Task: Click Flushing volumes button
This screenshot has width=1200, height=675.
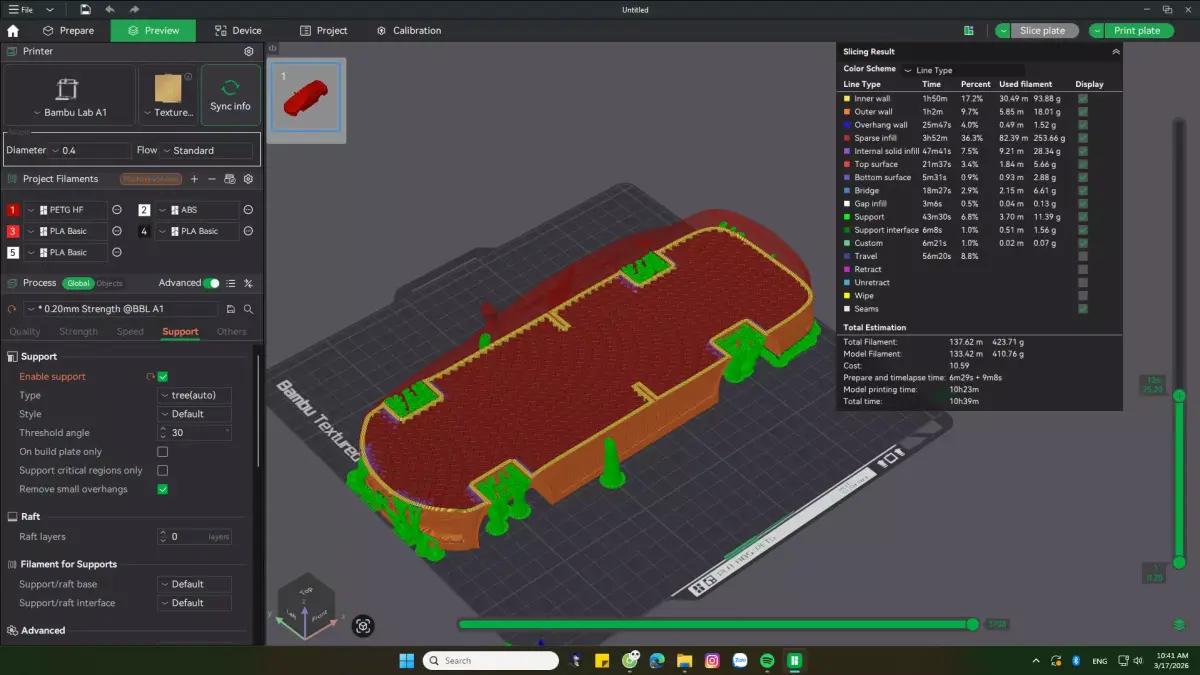Action: 150,179
